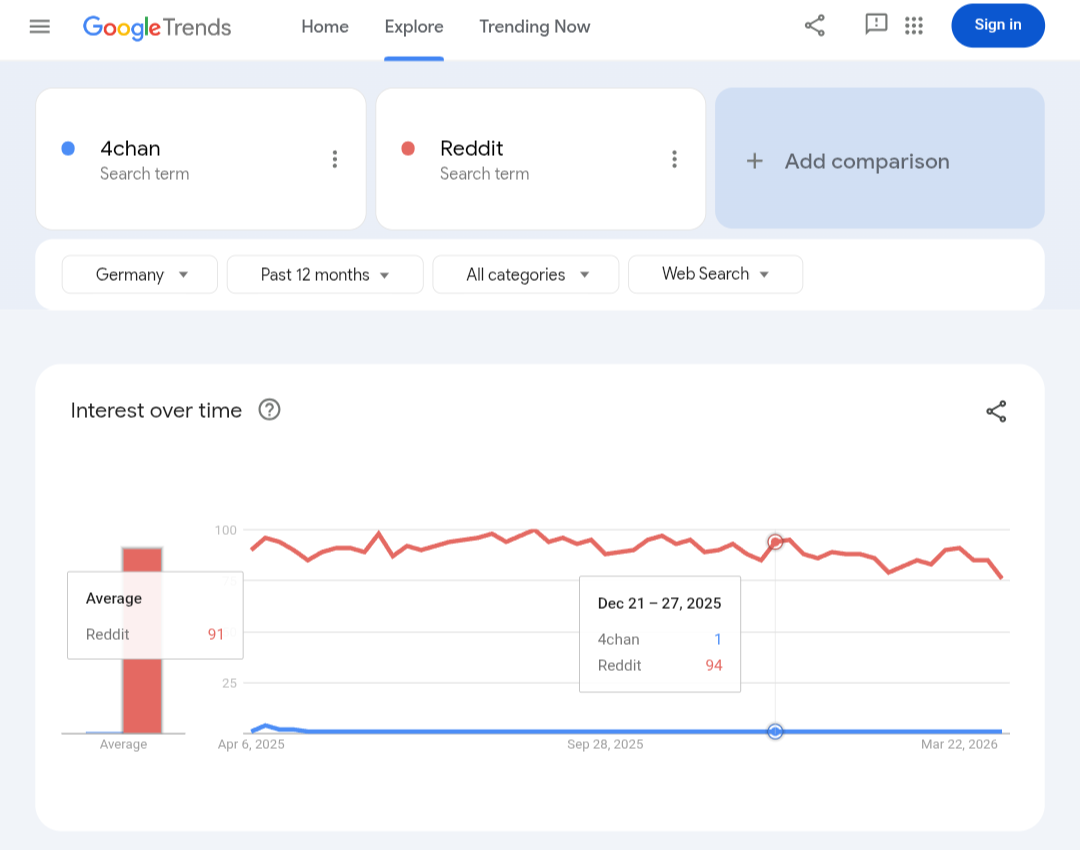The image size is (1080, 850).
Task: Edit the 4chan search term
Action: [x=130, y=149]
